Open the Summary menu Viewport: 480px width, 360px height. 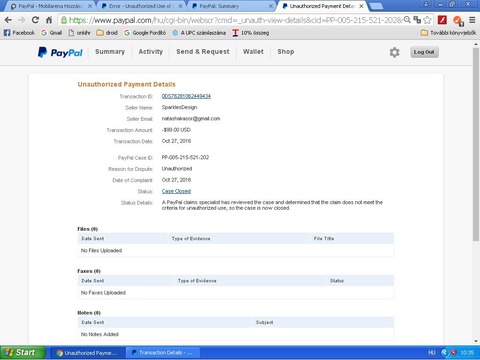click(x=110, y=52)
